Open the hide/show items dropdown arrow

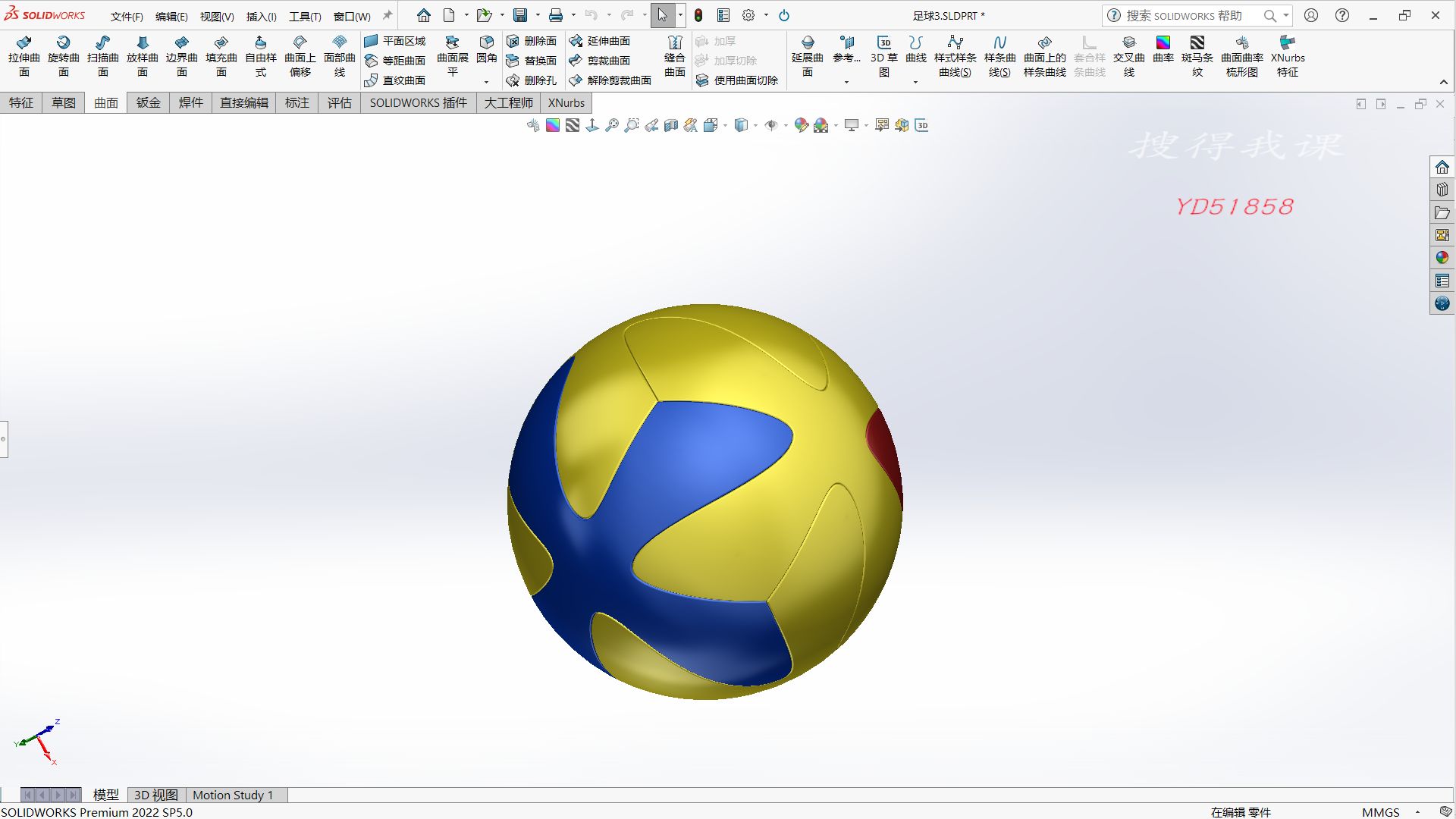click(786, 125)
